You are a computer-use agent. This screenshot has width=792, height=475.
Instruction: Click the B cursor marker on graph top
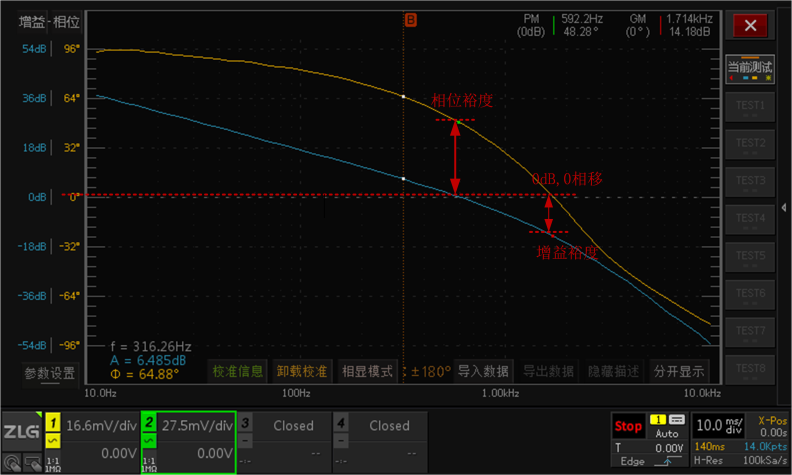click(x=409, y=18)
